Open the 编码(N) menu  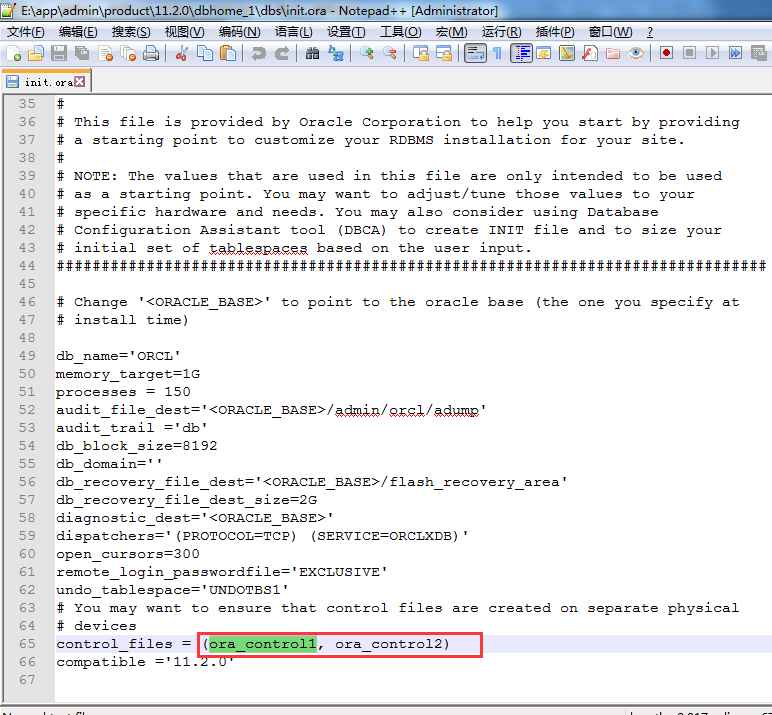click(239, 32)
